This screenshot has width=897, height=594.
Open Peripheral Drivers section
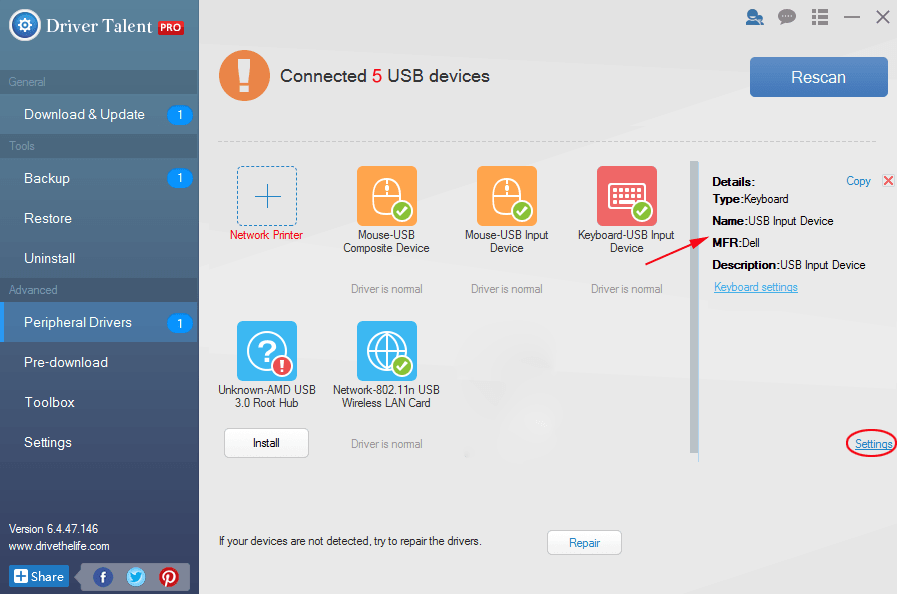click(x=99, y=322)
